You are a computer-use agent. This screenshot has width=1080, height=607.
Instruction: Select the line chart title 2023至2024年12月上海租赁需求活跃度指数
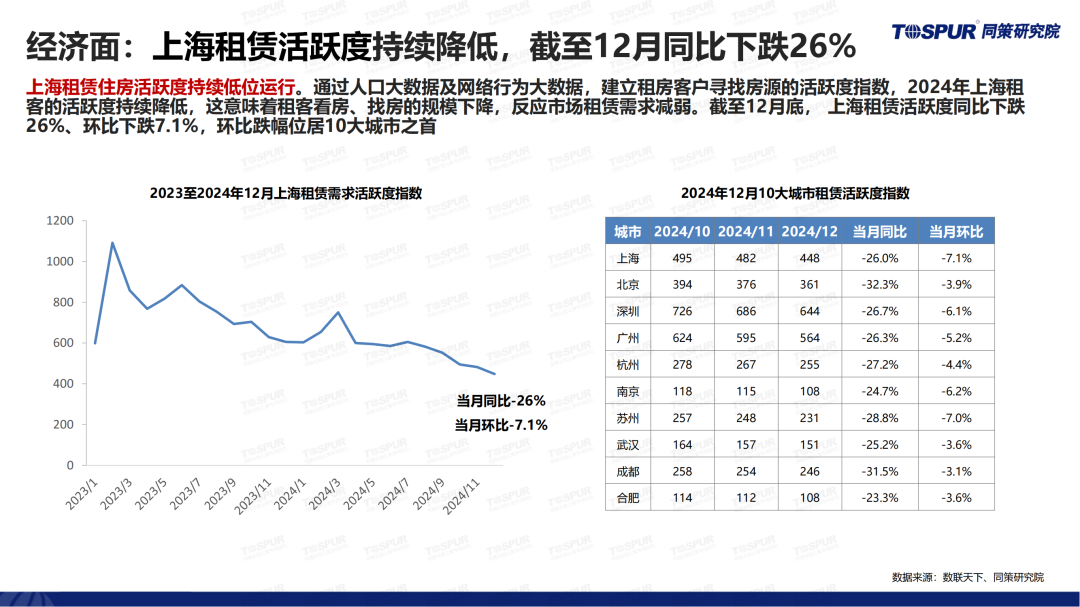coord(286,194)
